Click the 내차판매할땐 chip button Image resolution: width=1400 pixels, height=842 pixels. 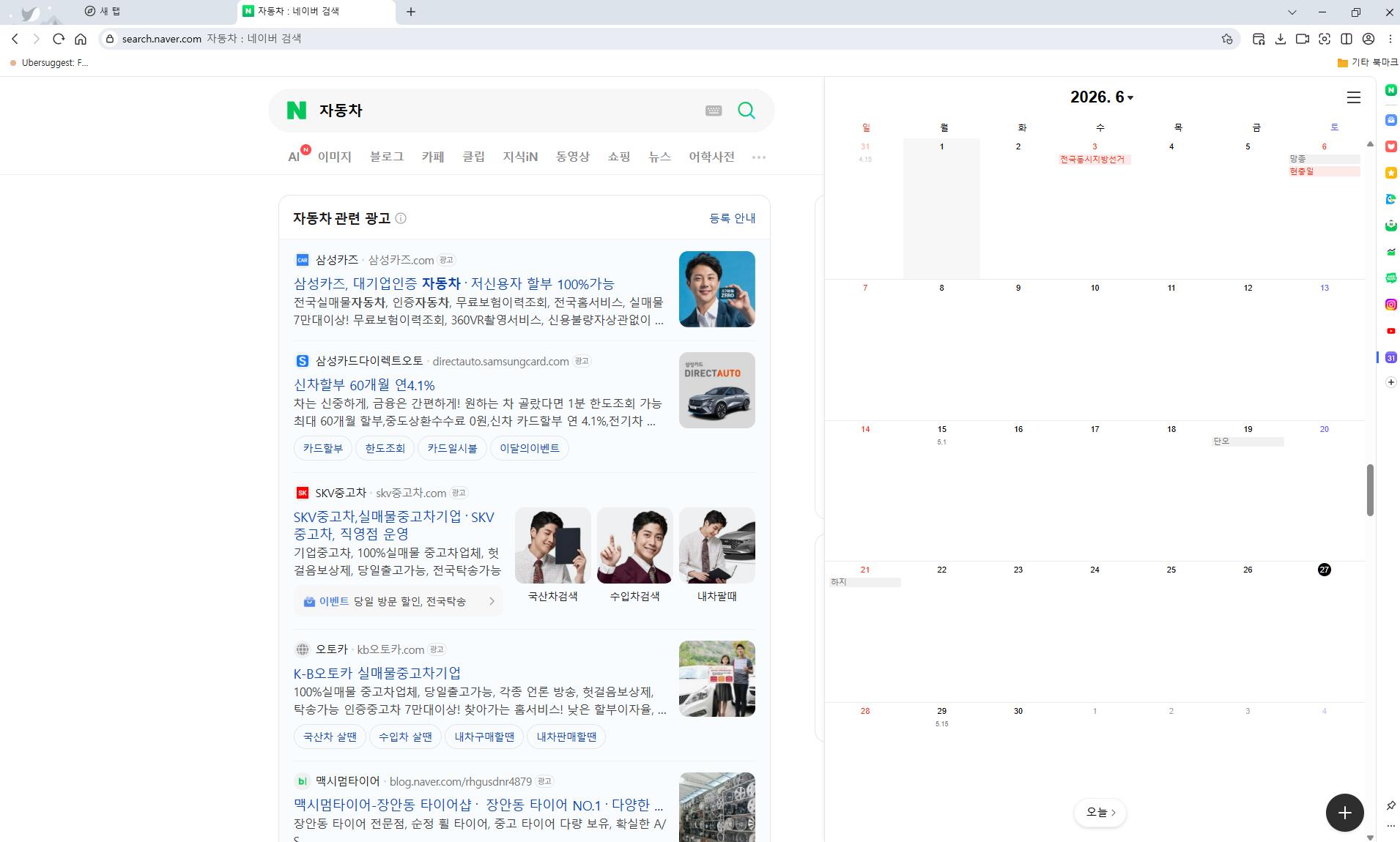tap(566, 737)
